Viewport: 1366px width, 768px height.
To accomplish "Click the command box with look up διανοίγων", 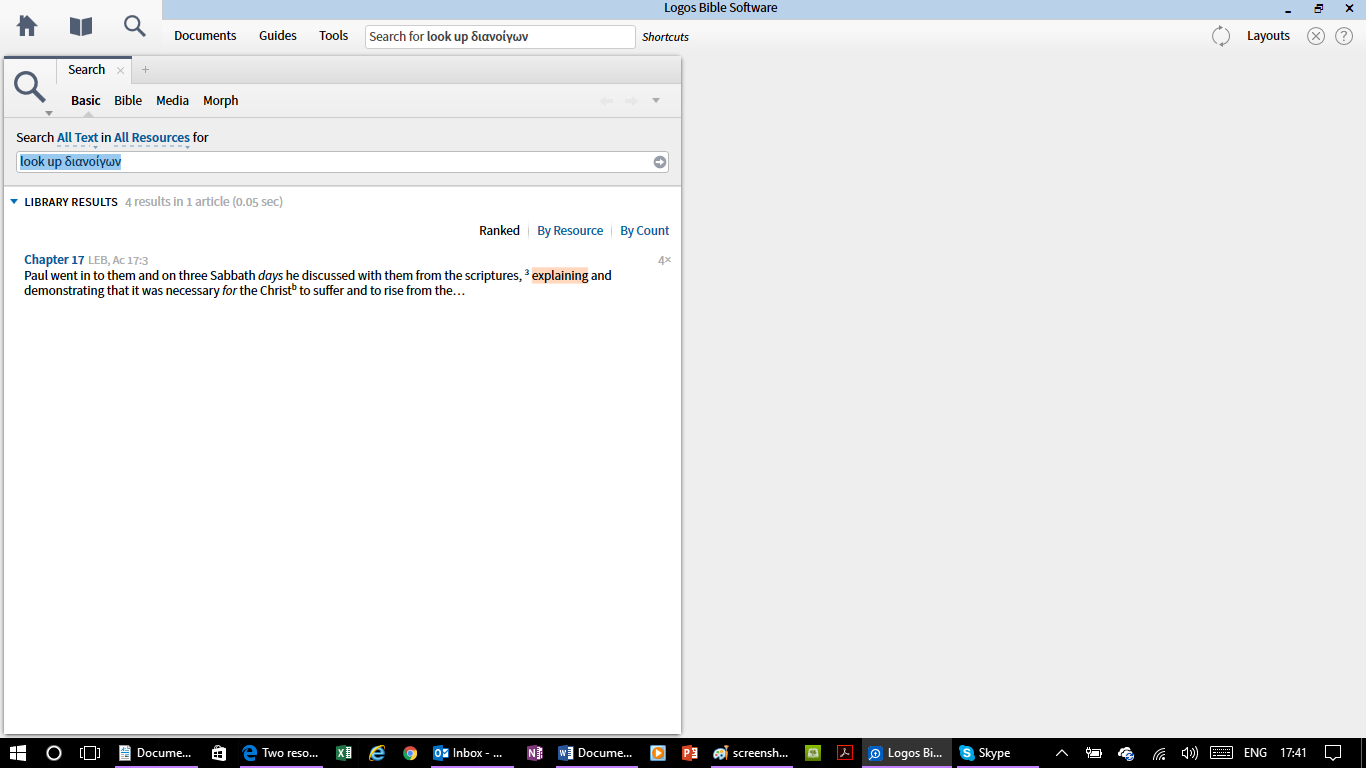I will pos(500,37).
